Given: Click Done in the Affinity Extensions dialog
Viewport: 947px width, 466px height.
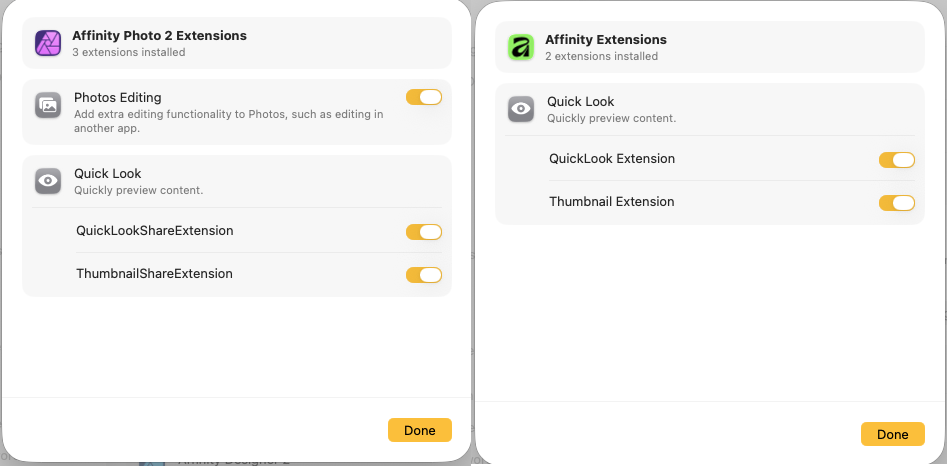Looking at the screenshot, I should tap(893, 435).
